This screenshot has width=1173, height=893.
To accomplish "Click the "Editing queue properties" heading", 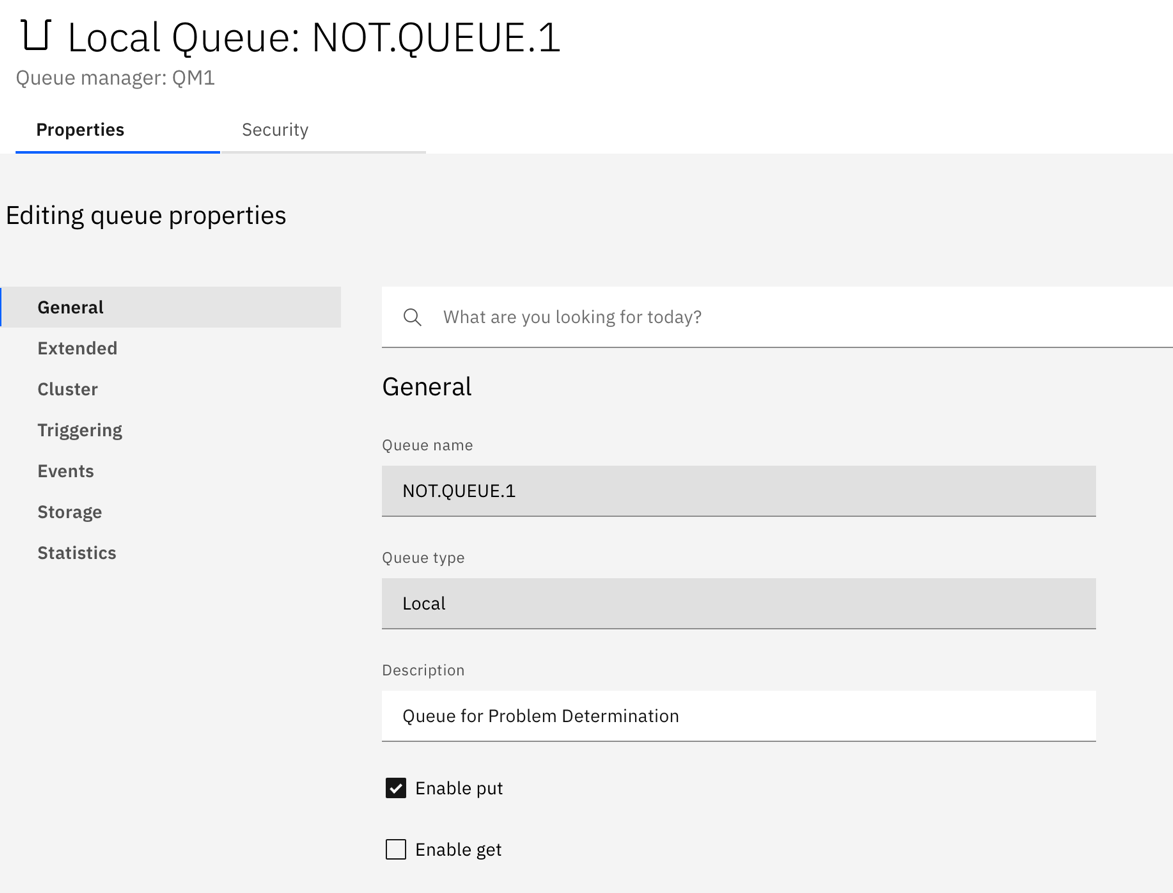I will 146,215.
